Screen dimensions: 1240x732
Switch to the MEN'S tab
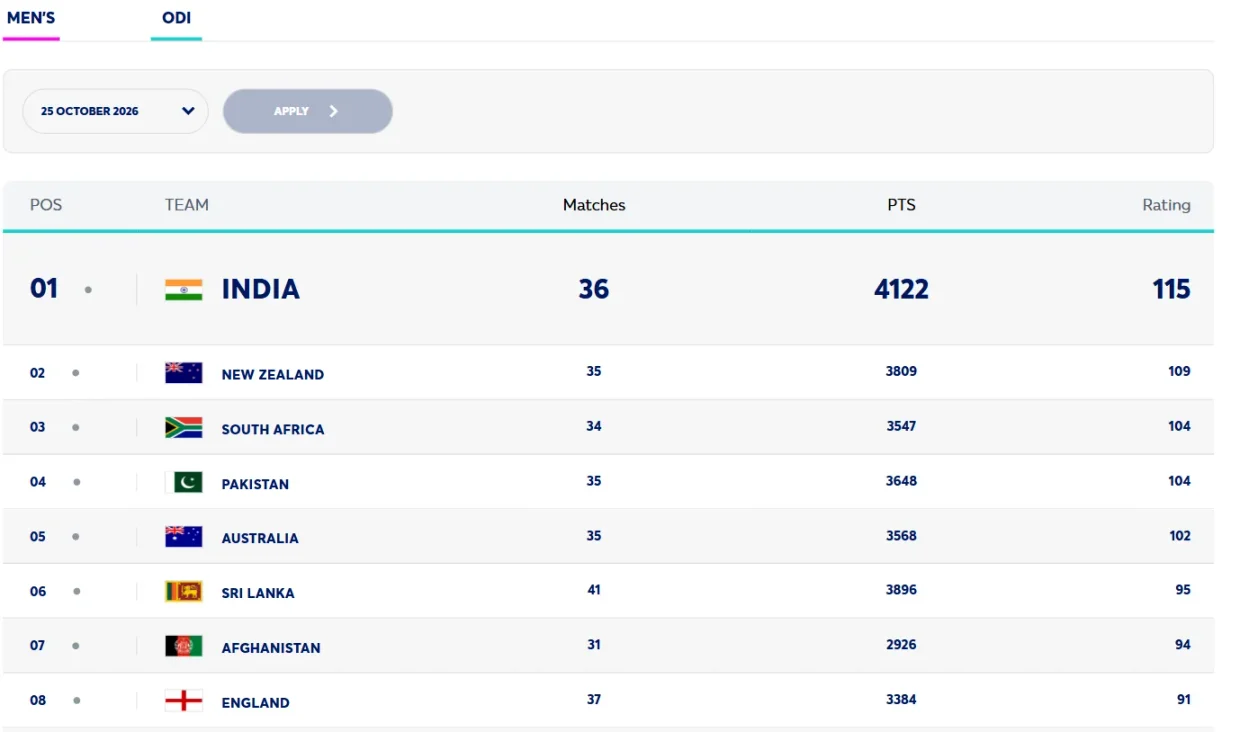pyautogui.click(x=31, y=18)
